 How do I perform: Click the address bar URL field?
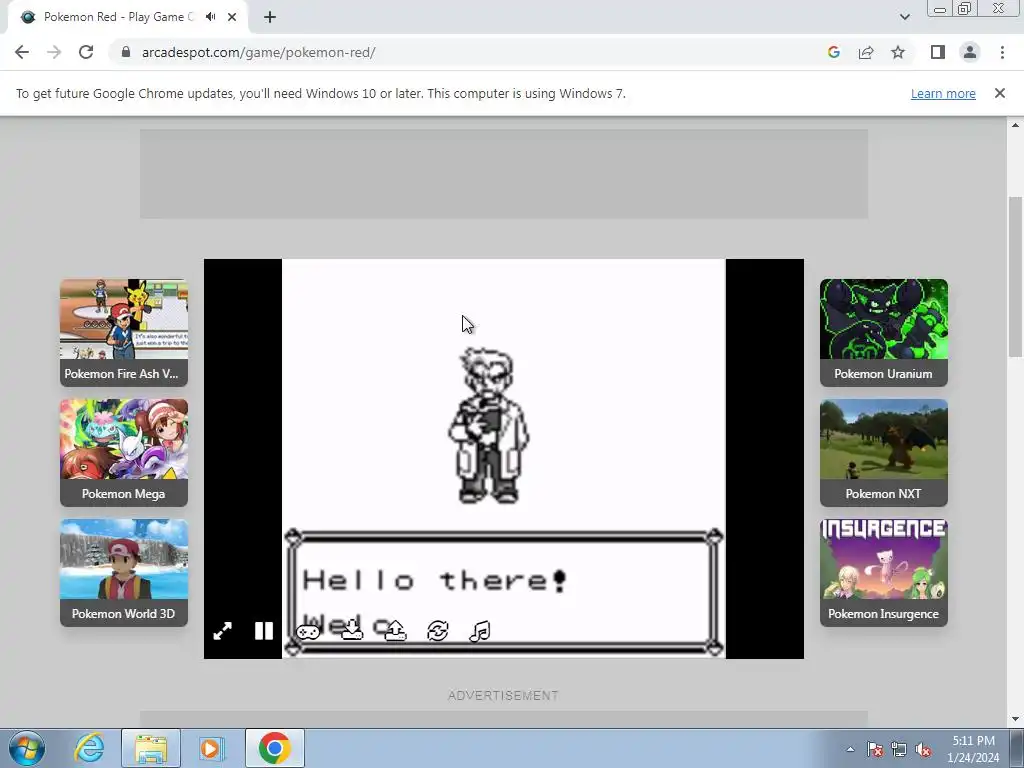[x=470, y=52]
